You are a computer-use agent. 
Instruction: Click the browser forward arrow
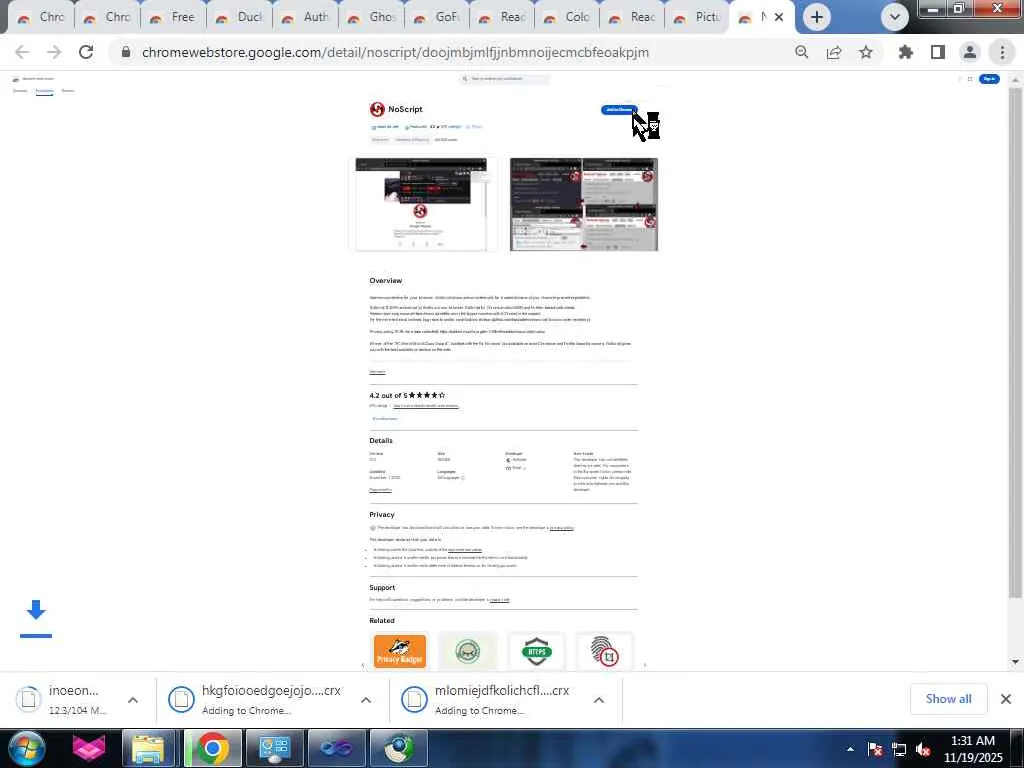pos(54,52)
